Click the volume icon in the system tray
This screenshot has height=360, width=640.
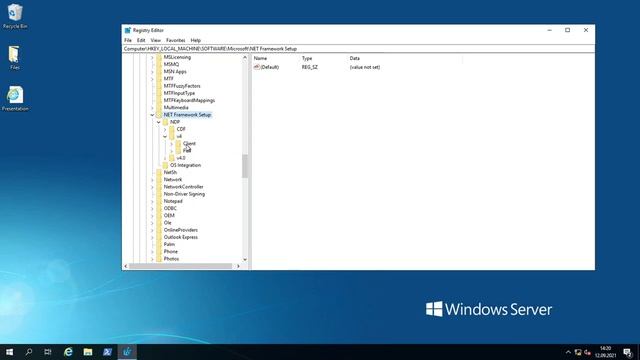click(587, 352)
